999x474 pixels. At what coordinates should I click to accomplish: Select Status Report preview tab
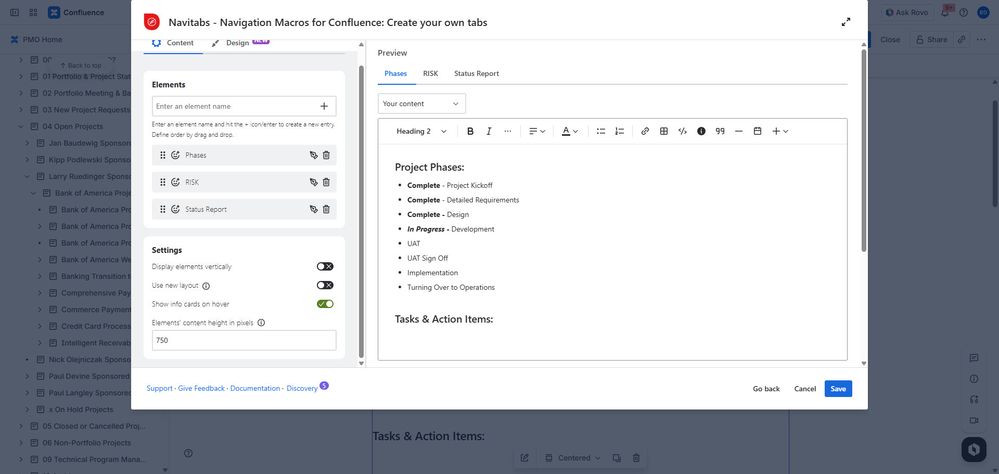pos(477,74)
